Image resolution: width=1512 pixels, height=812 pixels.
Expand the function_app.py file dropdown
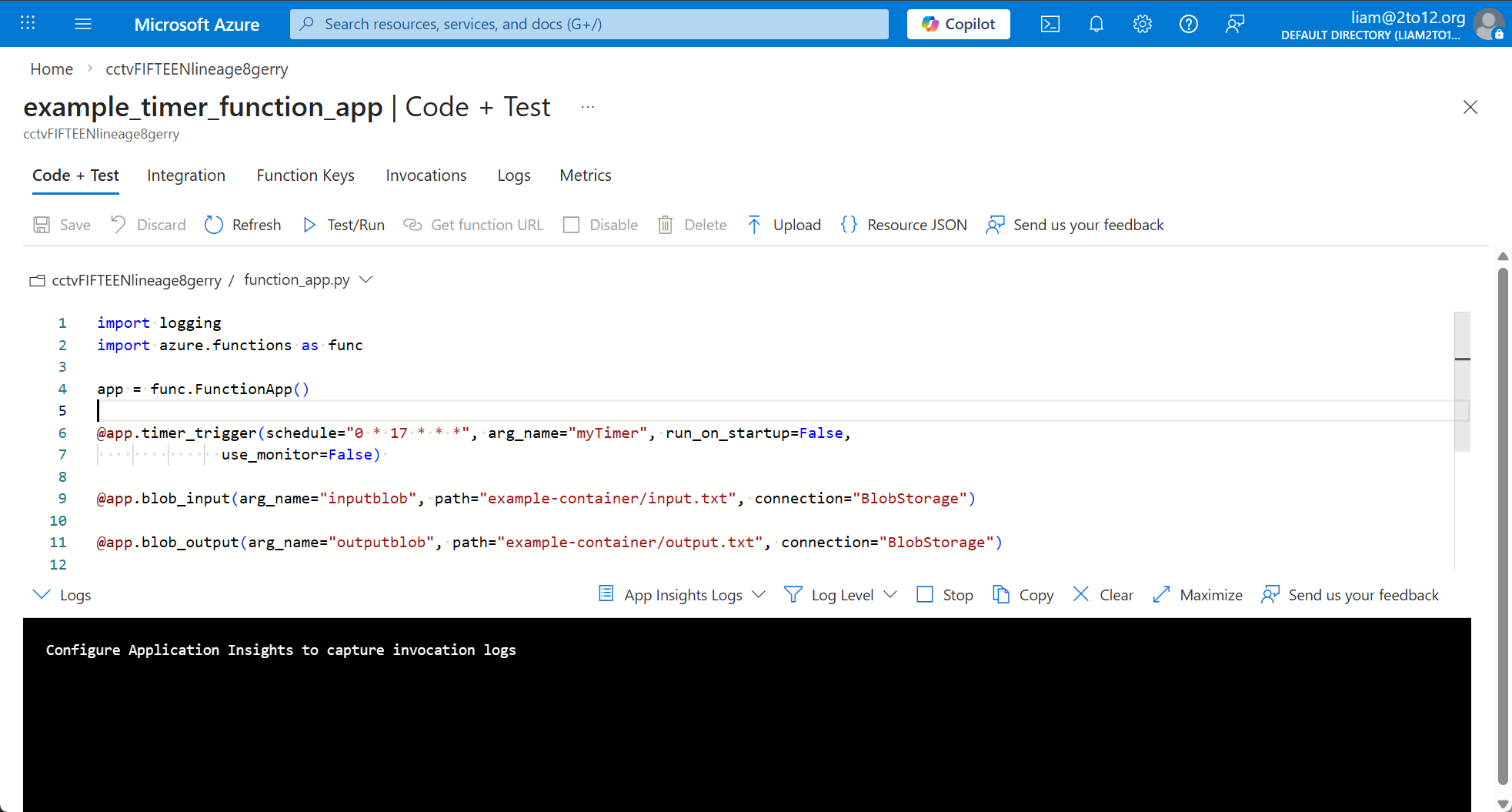[x=366, y=279]
